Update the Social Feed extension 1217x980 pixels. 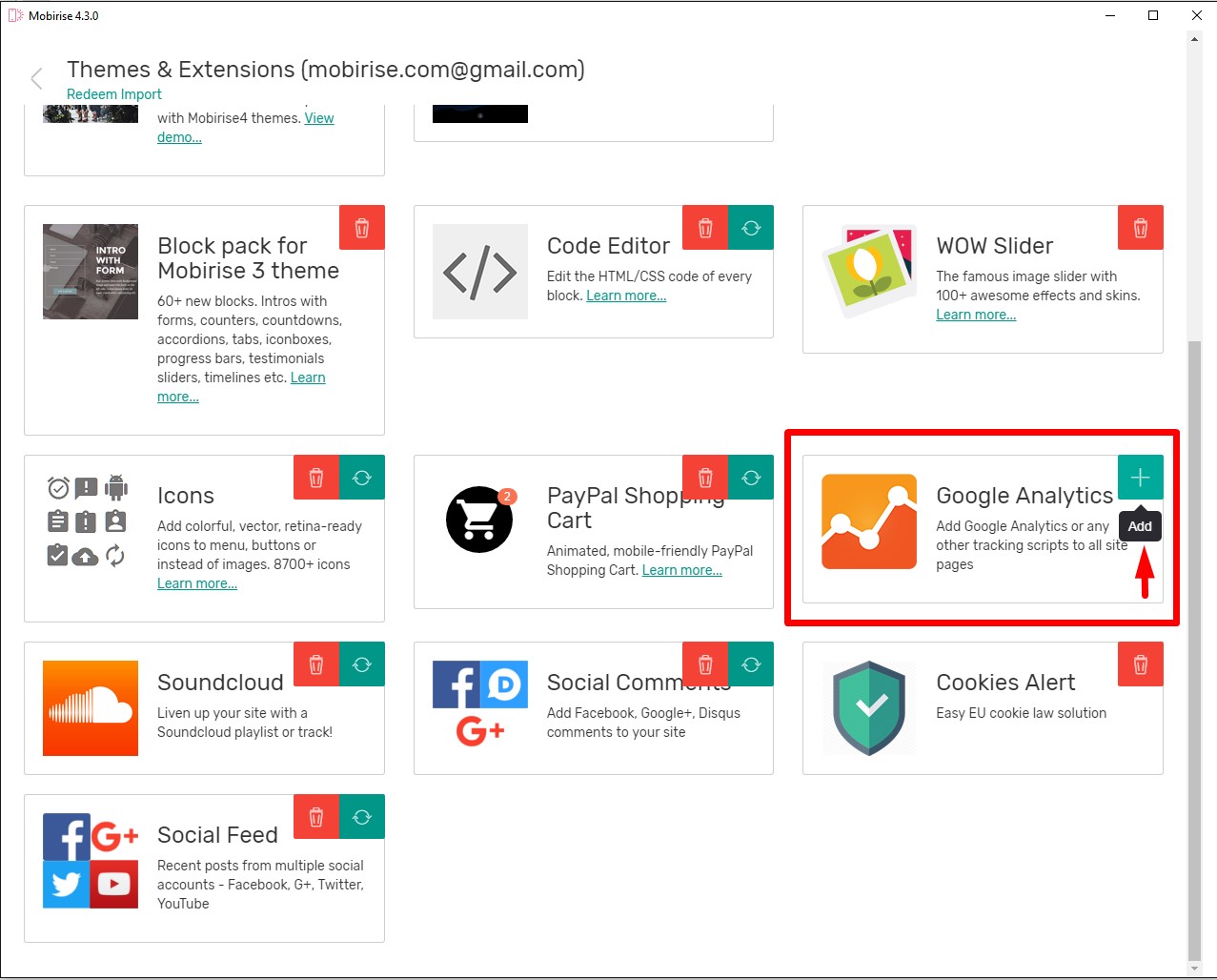click(362, 817)
